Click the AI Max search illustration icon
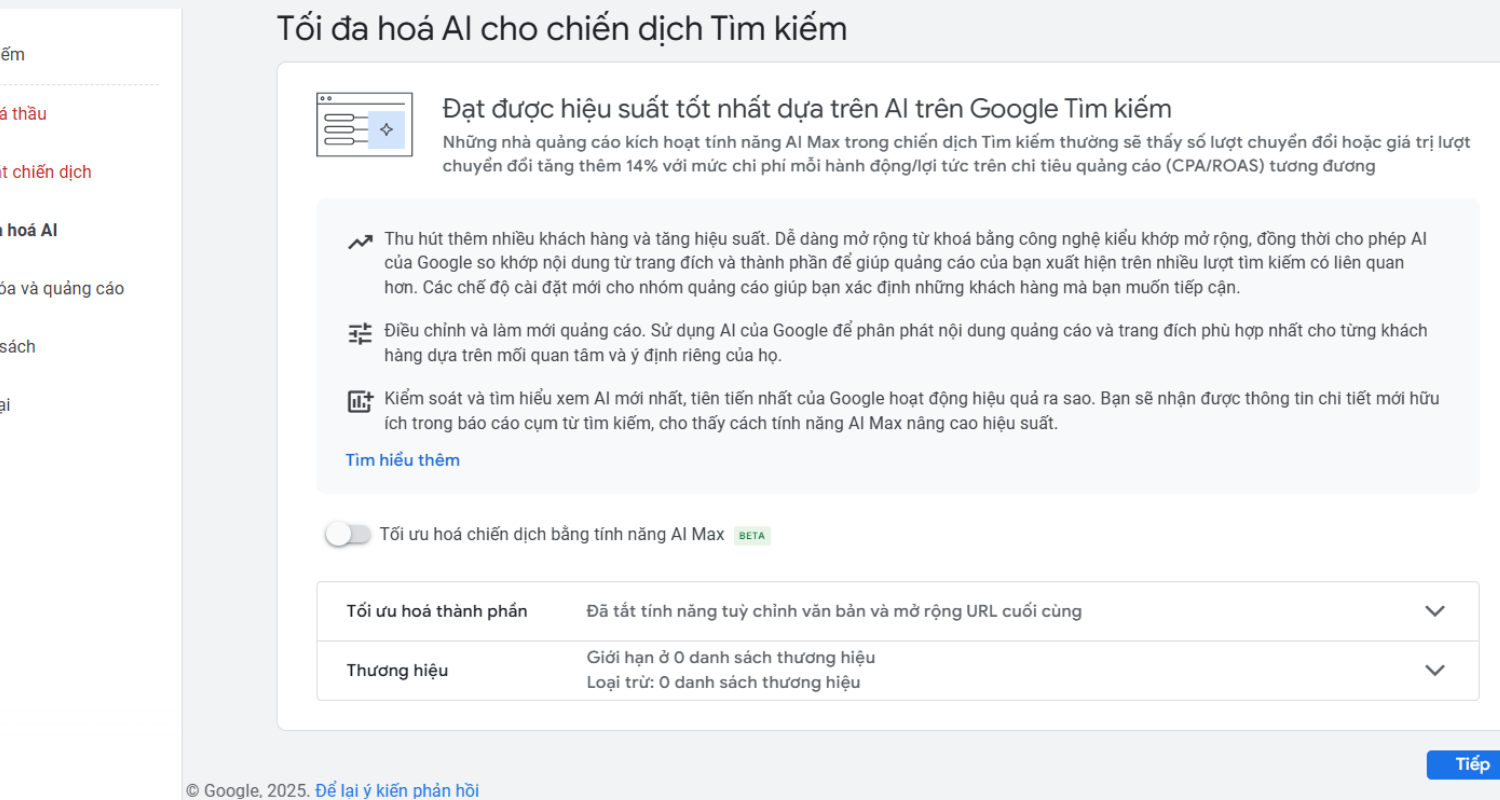Screen dimensions: 1500x800 pos(364,125)
